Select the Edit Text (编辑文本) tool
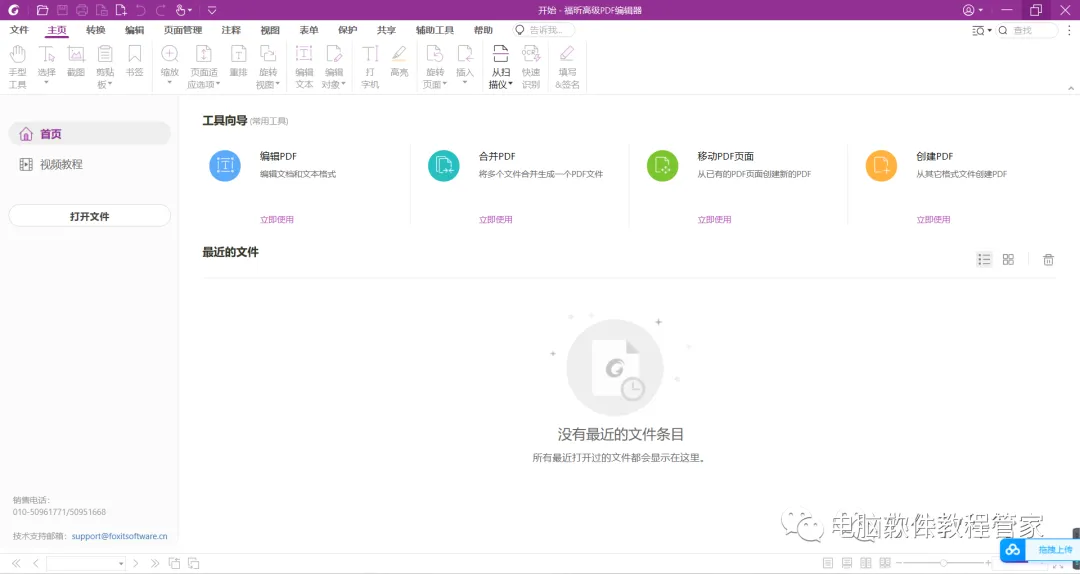Image resolution: width=1080 pixels, height=574 pixels. (304, 68)
